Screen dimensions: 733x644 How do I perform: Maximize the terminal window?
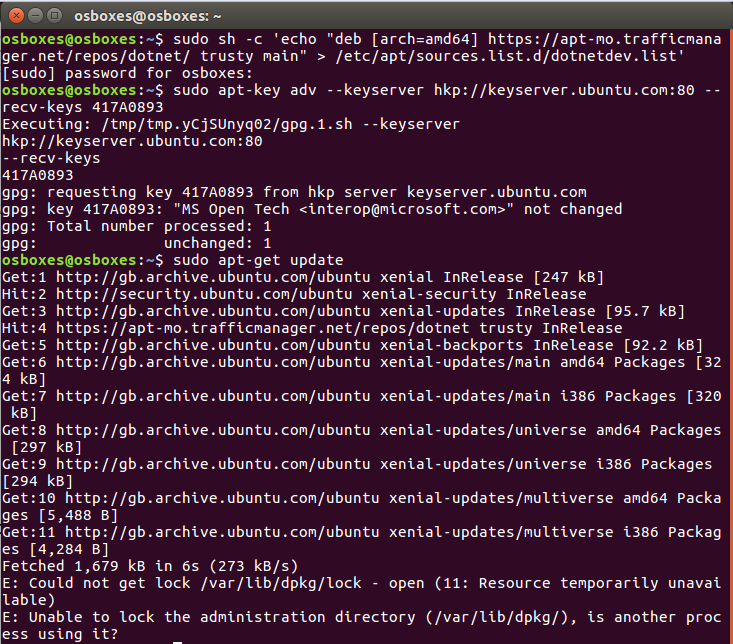(54, 14)
